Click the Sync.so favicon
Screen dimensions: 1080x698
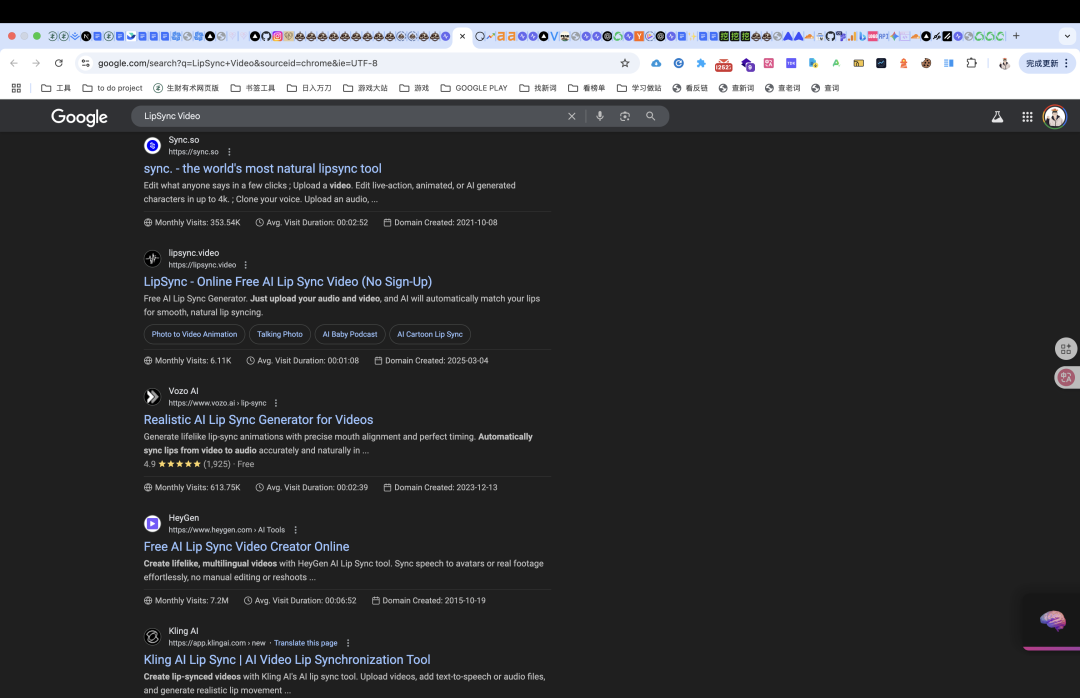[152, 145]
